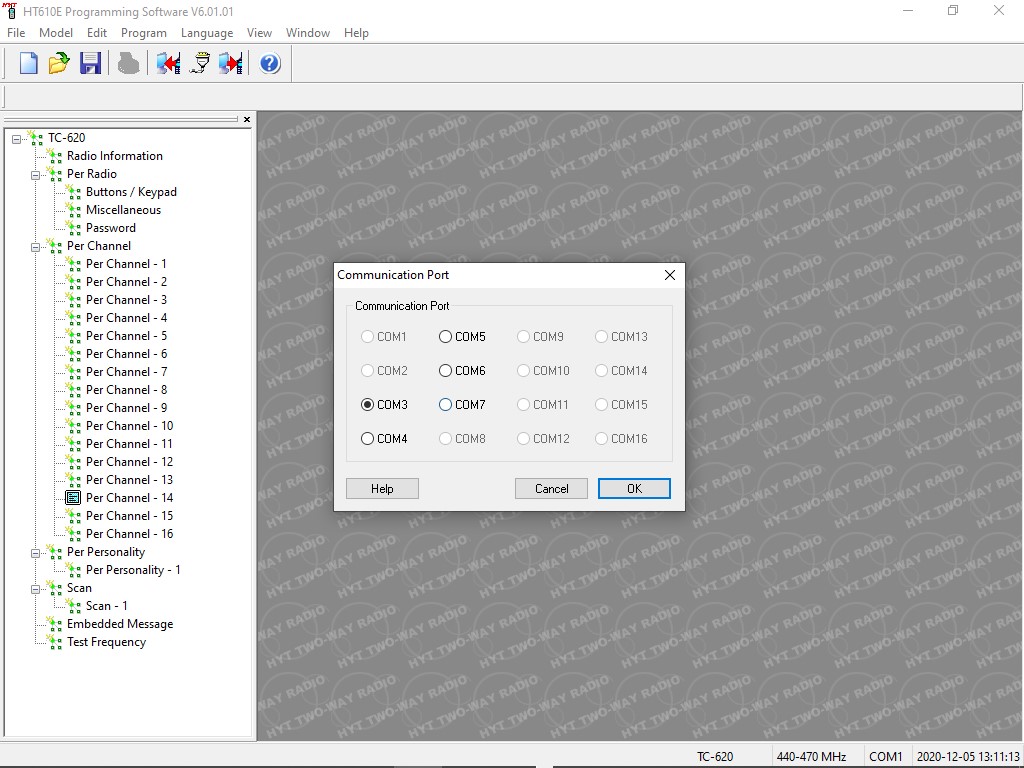
Task: Click the Miscellaneous node icon
Action: pos(74,210)
